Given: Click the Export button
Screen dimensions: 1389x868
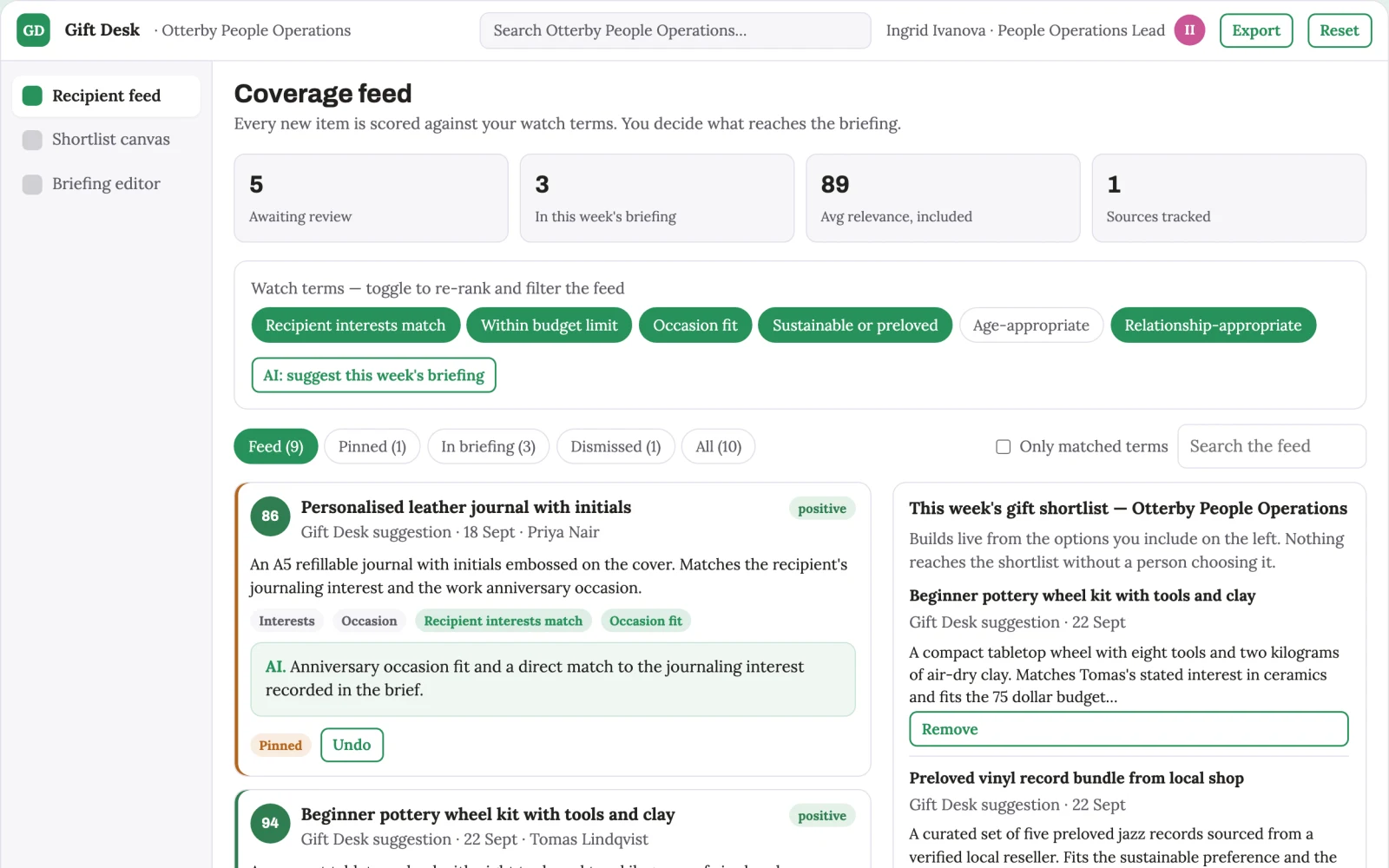Looking at the screenshot, I should (x=1256, y=30).
